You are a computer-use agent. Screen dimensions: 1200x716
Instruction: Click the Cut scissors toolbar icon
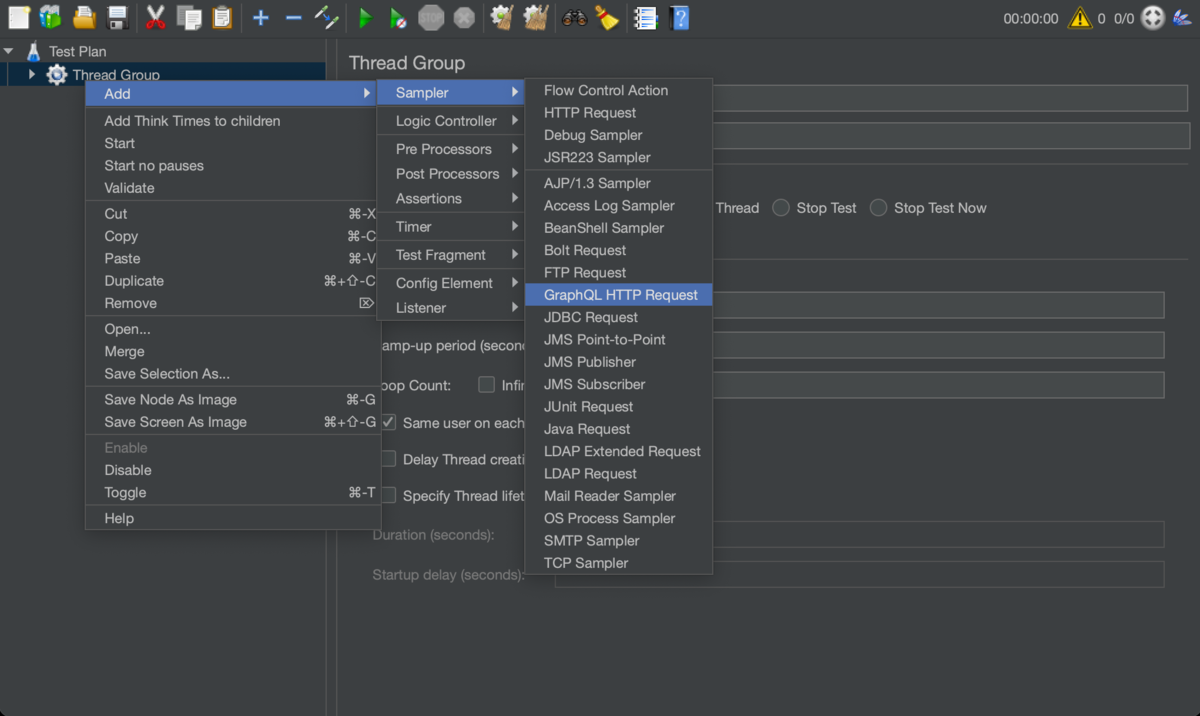(155, 17)
